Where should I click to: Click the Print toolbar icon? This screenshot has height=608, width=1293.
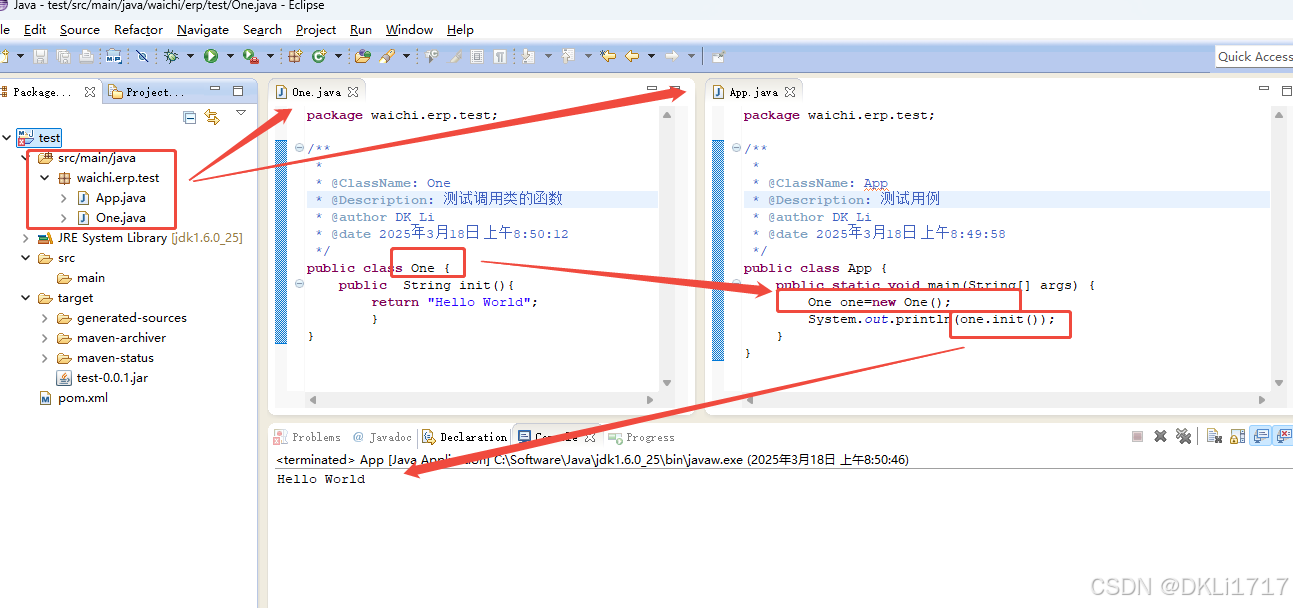click(85, 56)
